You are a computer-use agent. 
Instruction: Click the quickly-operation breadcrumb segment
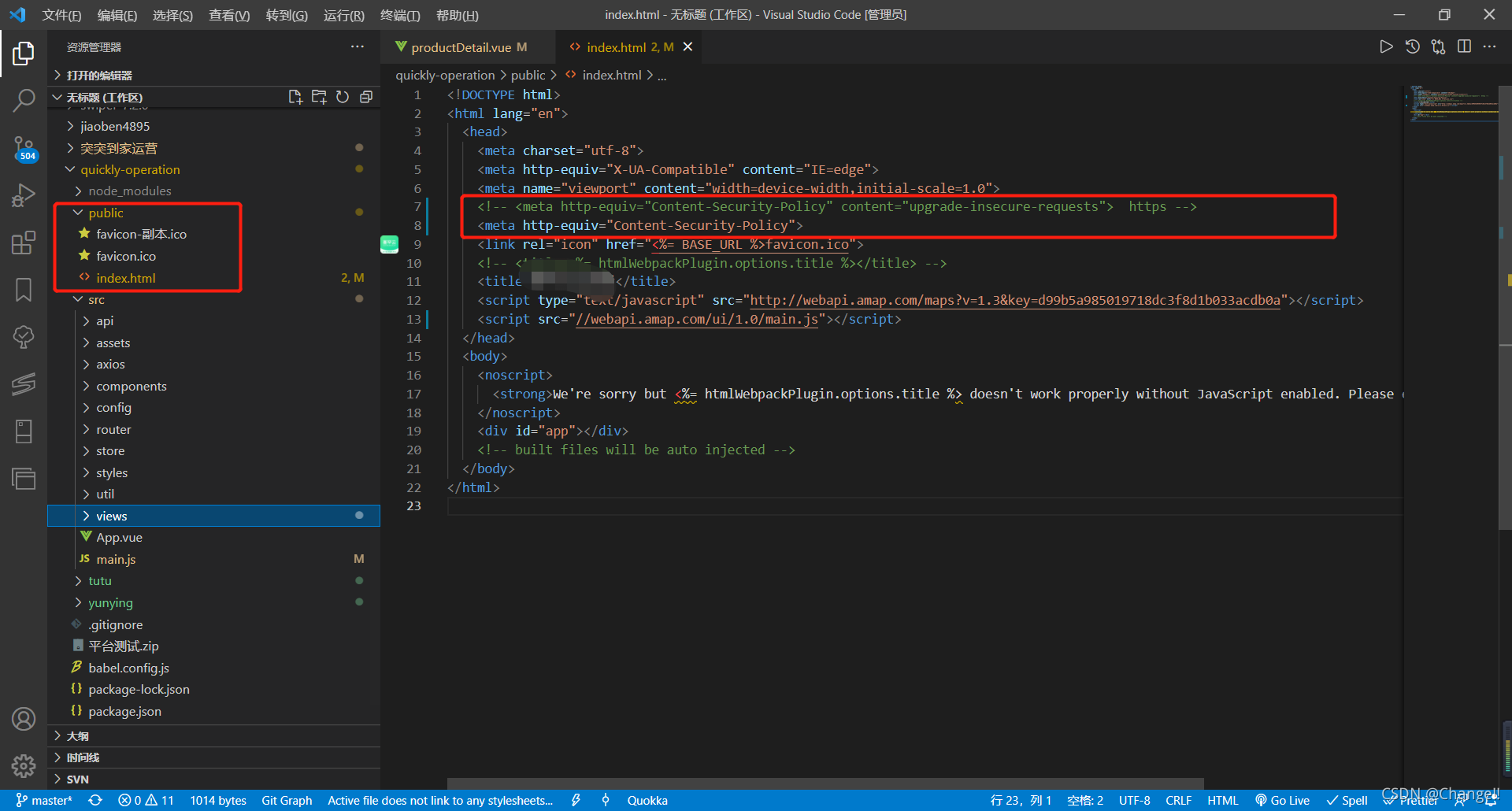[x=445, y=75]
